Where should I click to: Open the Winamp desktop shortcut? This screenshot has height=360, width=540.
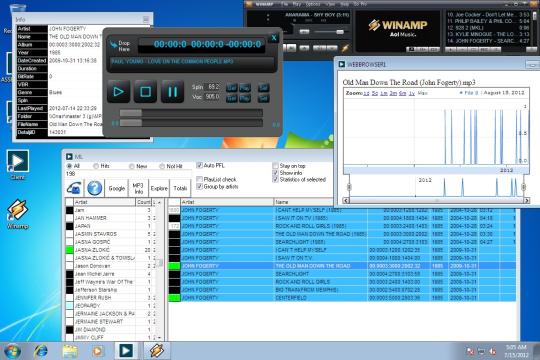18,214
